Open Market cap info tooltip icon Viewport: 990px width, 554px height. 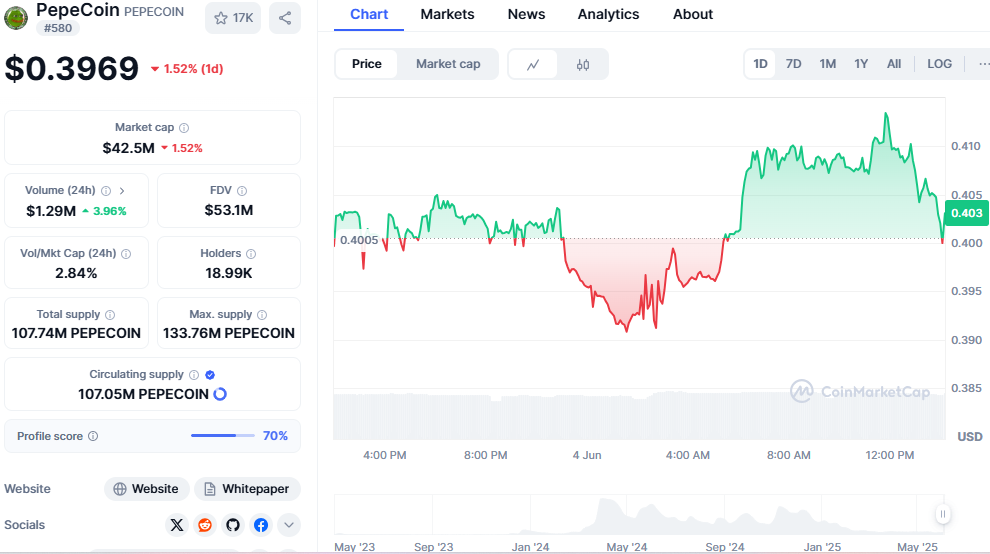coord(184,128)
